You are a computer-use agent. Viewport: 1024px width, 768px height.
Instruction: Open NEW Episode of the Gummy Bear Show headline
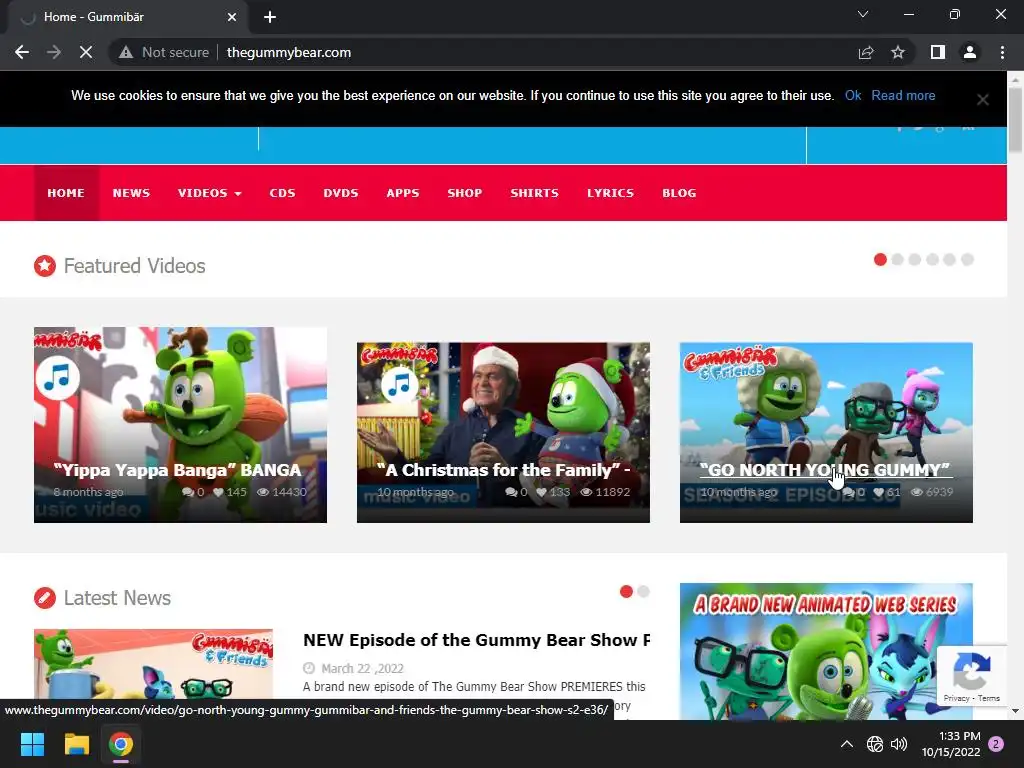476,640
